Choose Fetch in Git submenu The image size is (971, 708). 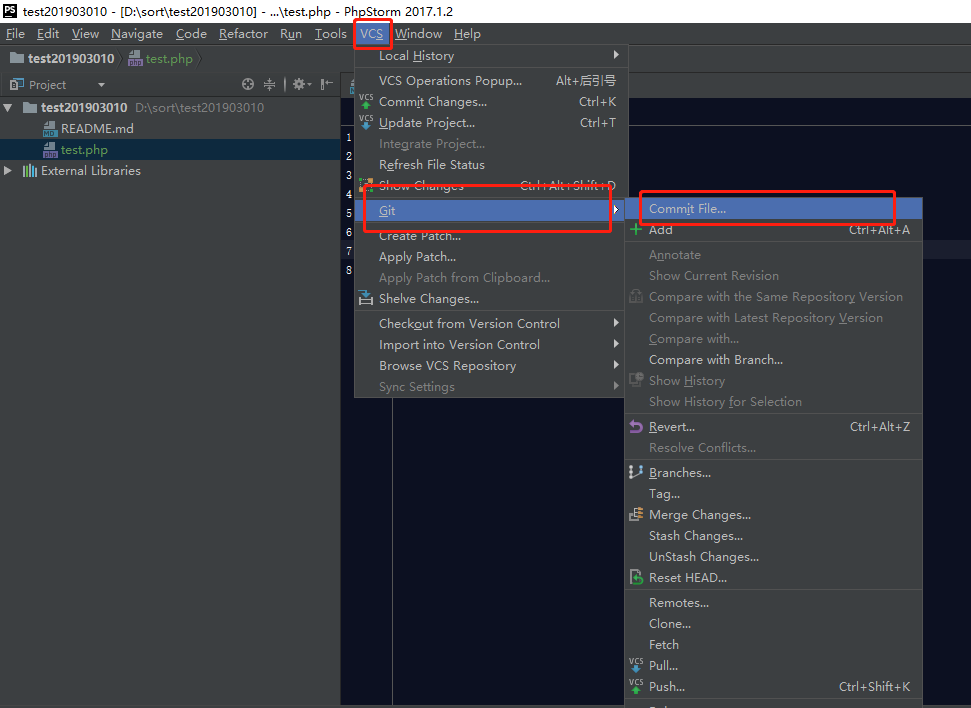point(773,645)
